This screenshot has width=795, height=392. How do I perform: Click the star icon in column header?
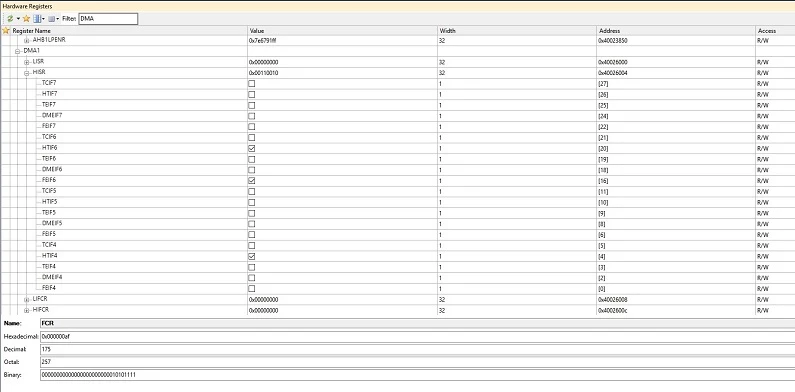click(x=6, y=30)
